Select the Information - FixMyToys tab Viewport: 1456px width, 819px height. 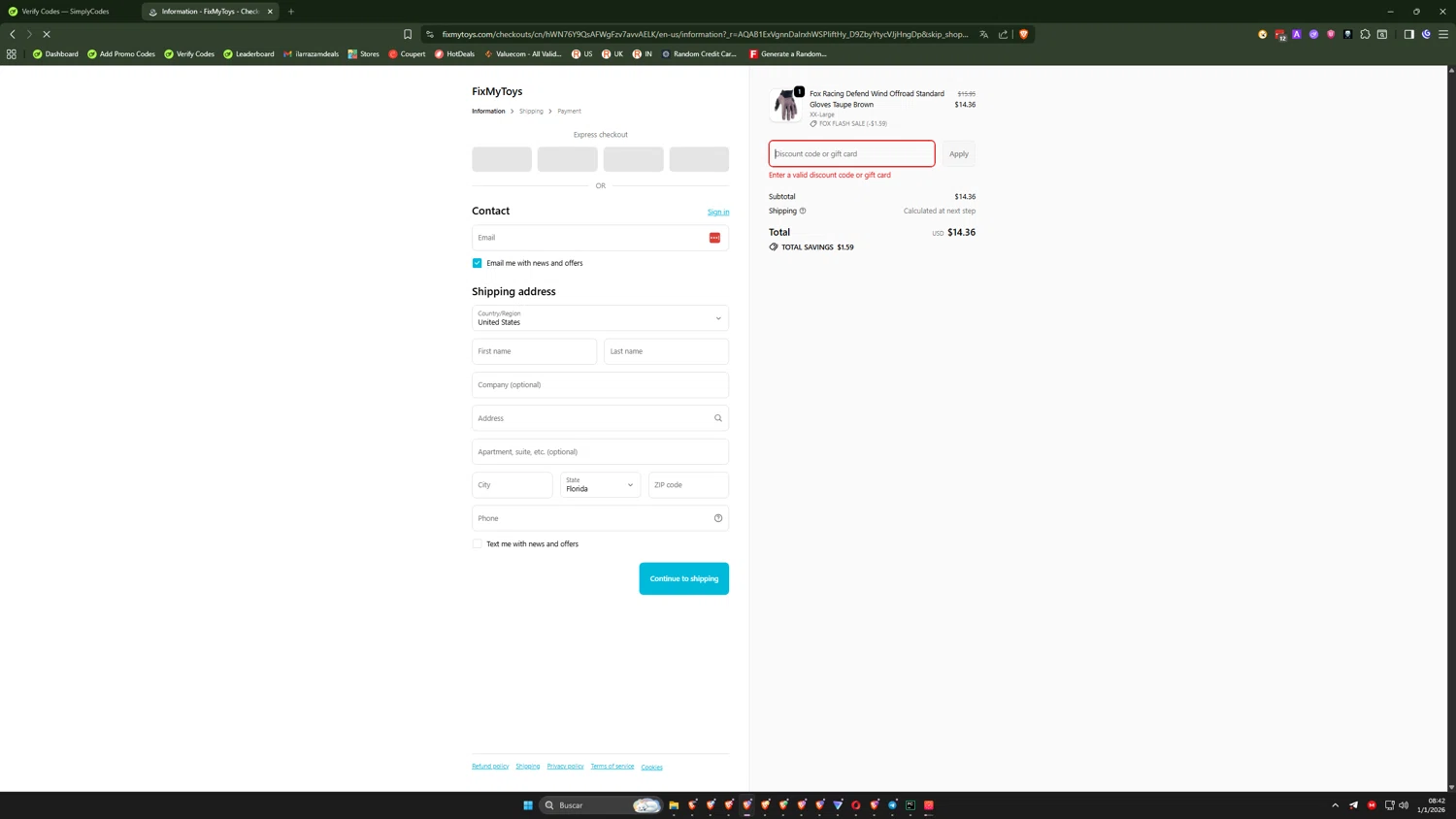pos(210,12)
